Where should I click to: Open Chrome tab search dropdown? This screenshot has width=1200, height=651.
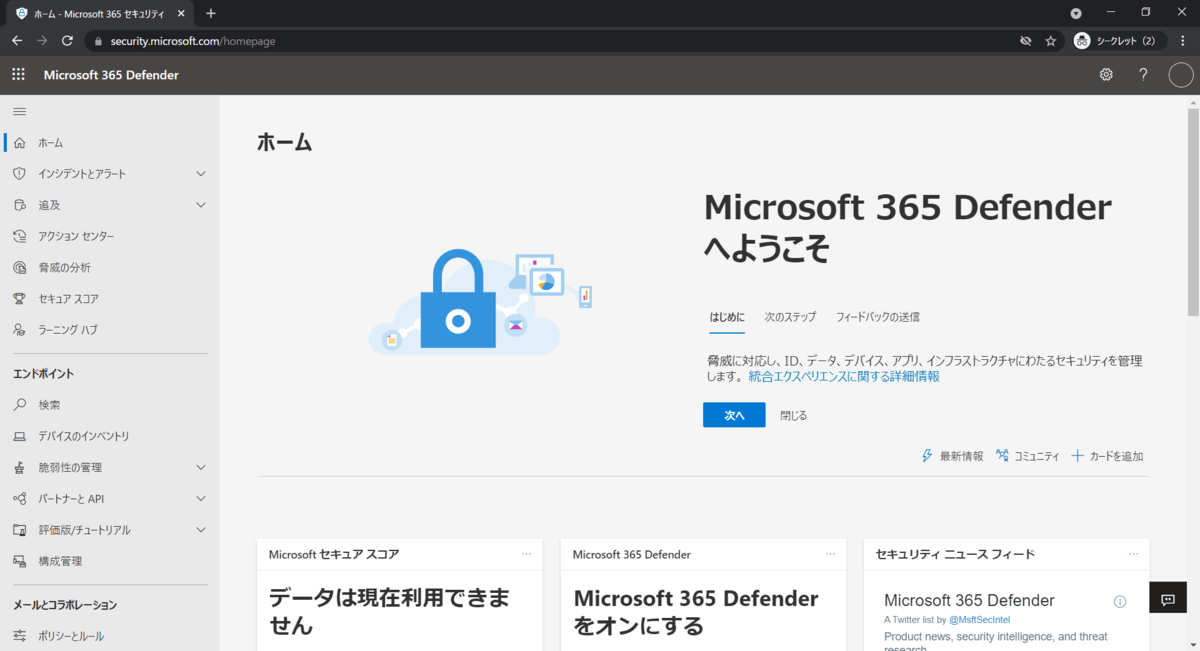click(x=1076, y=13)
